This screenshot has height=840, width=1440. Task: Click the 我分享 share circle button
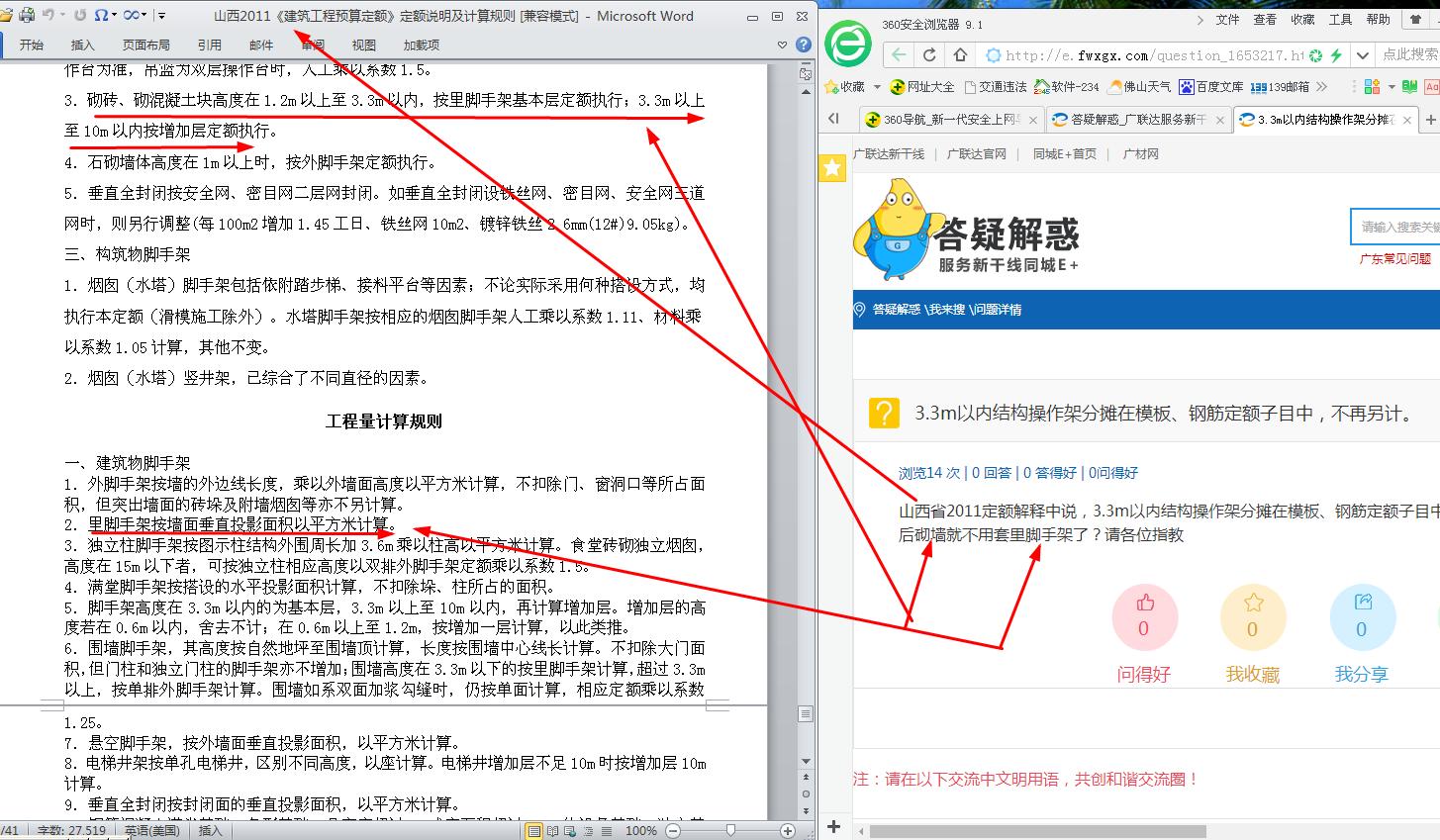click(x=1362, y=617)
